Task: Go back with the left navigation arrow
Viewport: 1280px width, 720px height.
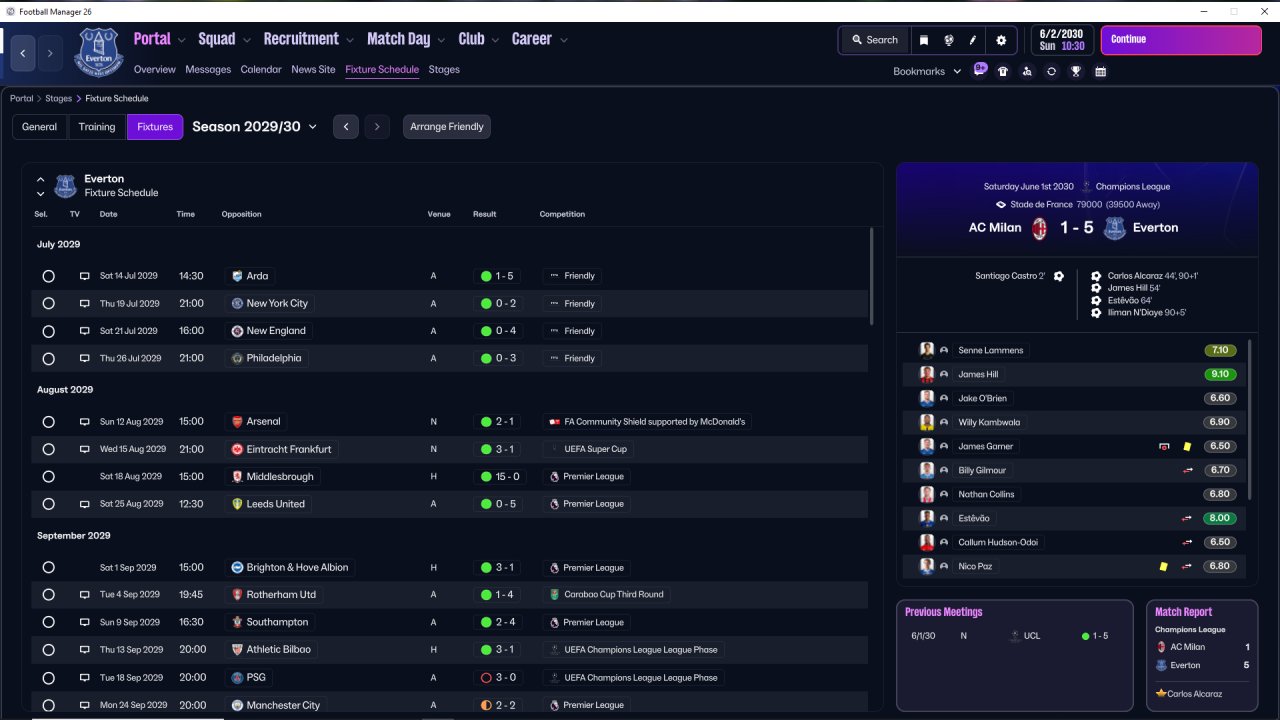Action: pyautogui.click(x=24, y=53)
